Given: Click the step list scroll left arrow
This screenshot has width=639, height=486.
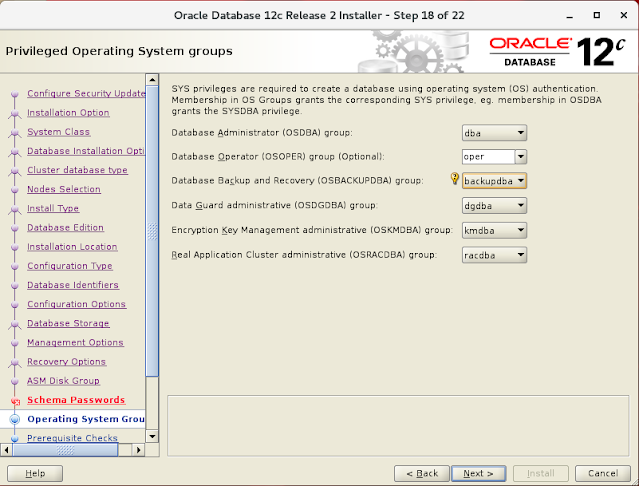Looking at the screenshot, I should pos(6,450).
